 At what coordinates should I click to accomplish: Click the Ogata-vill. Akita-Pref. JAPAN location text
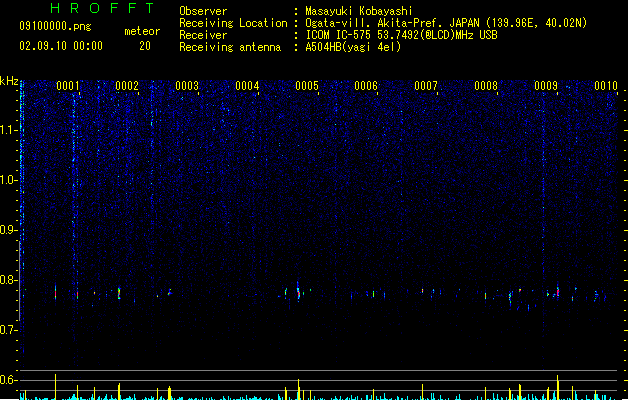tap(446, 23)
